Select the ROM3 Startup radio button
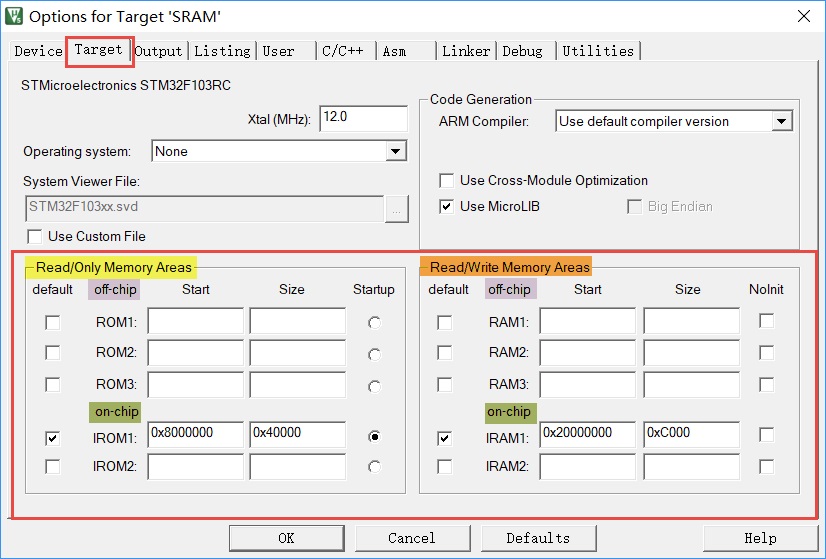 (375, 387)
